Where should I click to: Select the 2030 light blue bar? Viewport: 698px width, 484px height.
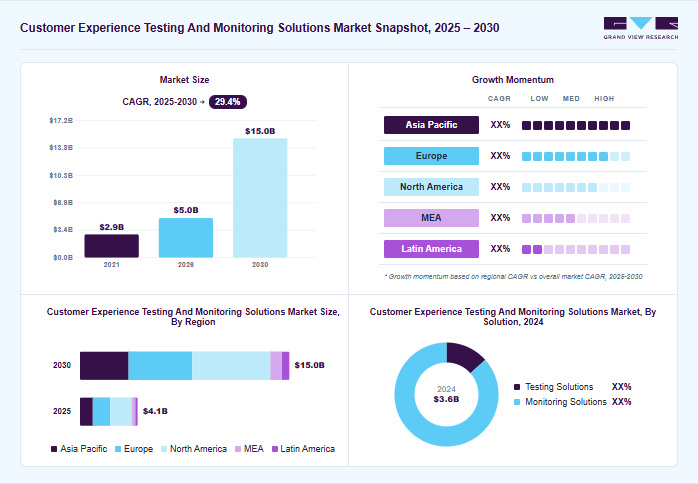point(260,198)
